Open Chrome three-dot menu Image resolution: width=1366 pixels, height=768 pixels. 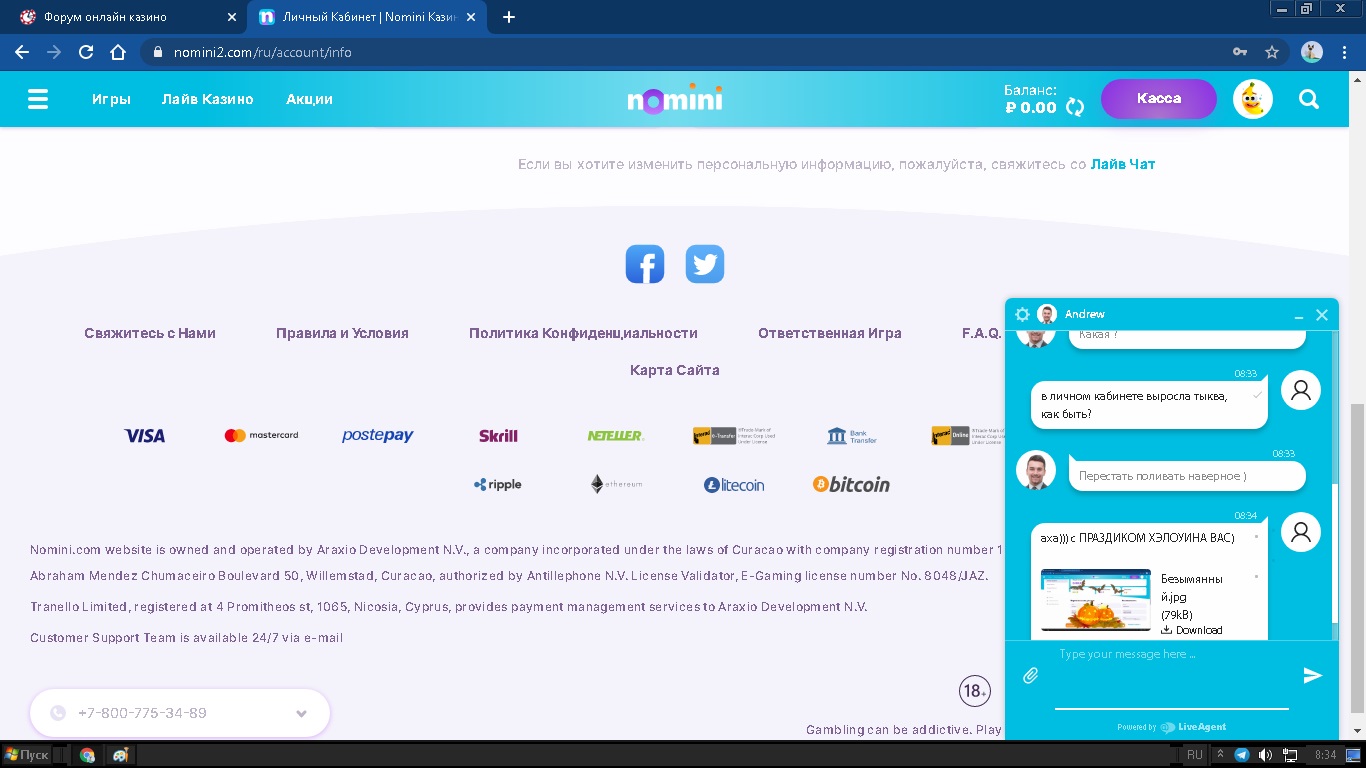click(1344, 52)
